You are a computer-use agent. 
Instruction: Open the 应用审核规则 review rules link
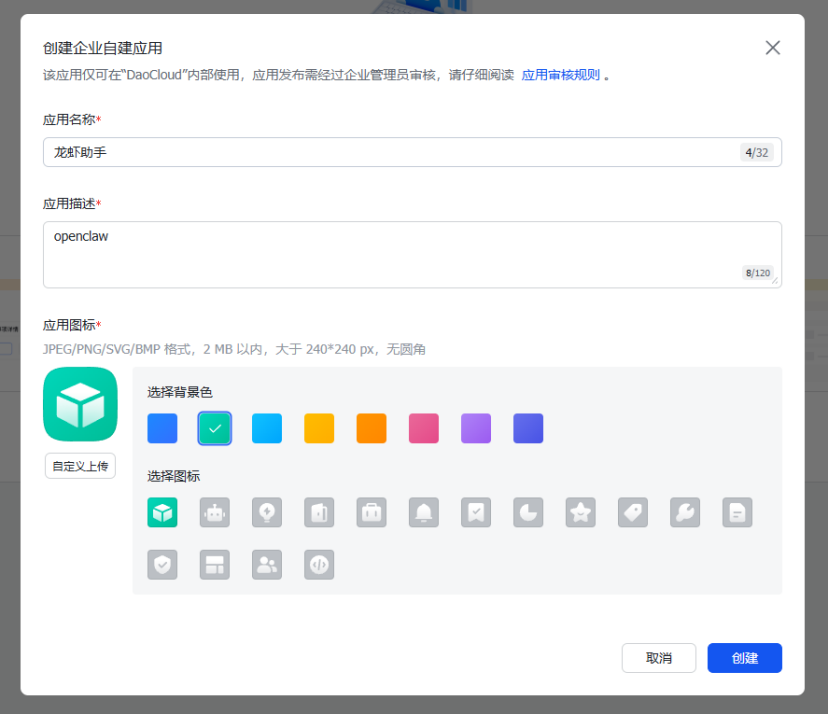[x=561, y=74]
